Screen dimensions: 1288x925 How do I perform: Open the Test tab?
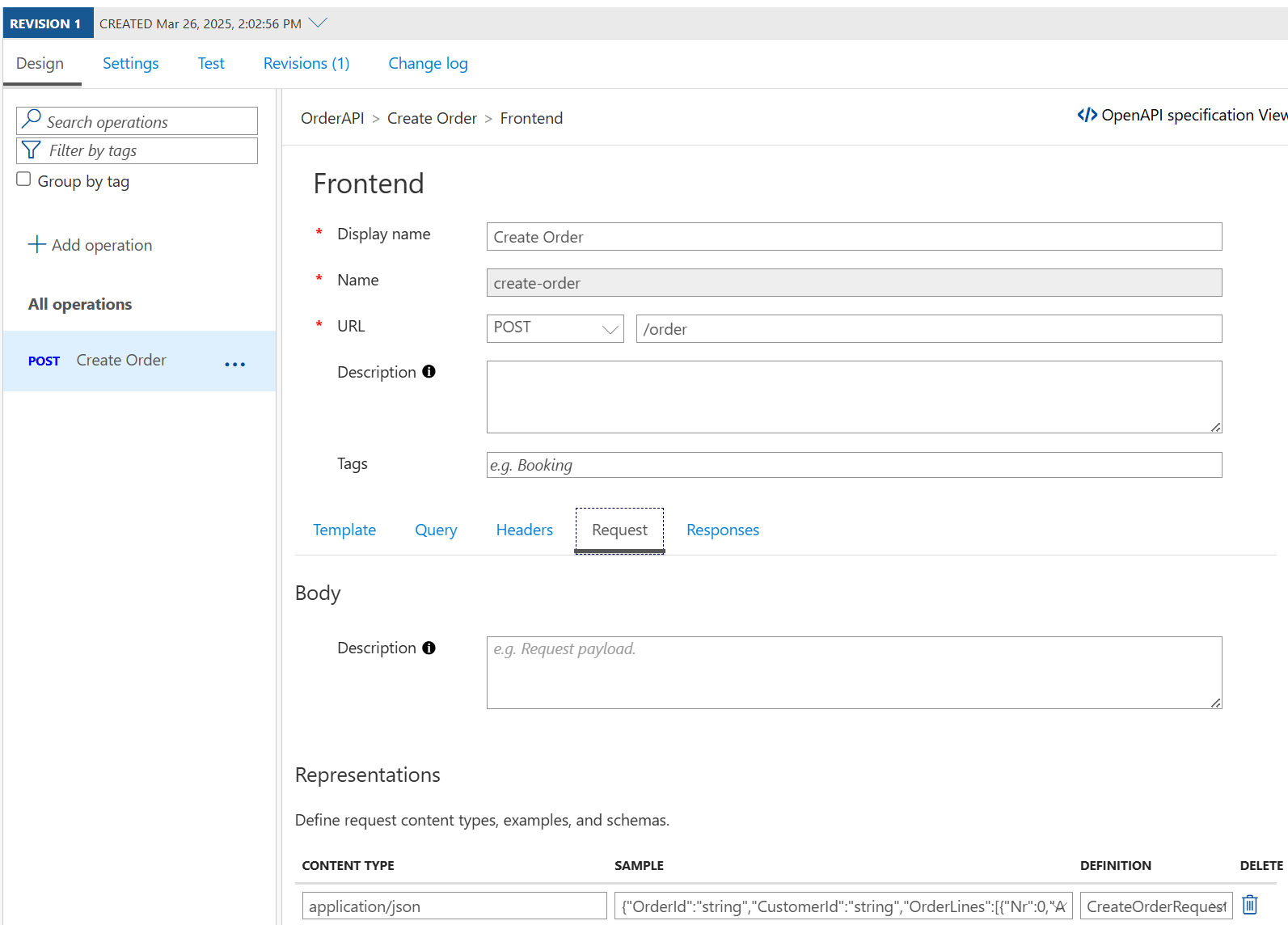211,63
